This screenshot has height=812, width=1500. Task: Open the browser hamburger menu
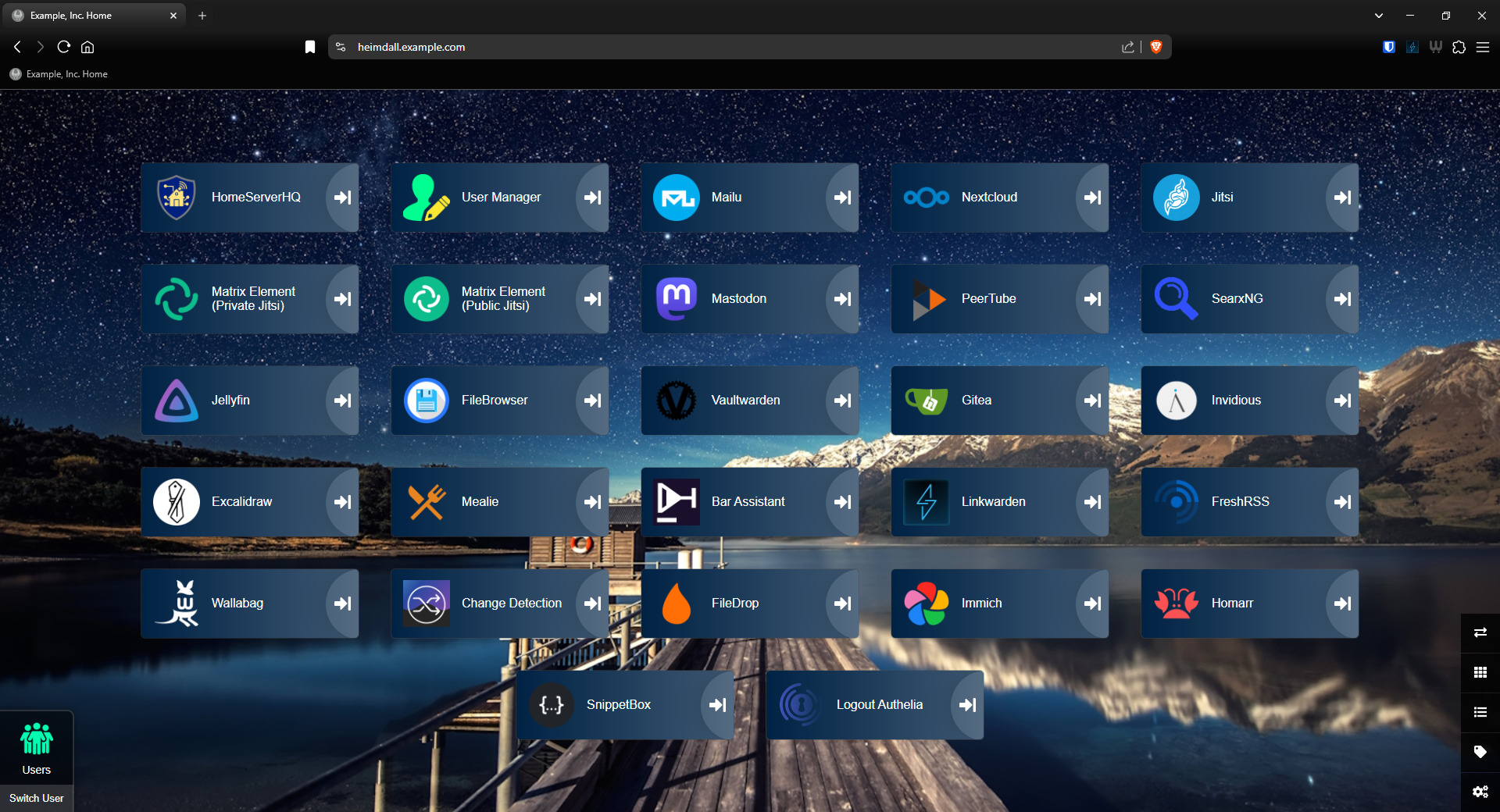pos(1482,47)
